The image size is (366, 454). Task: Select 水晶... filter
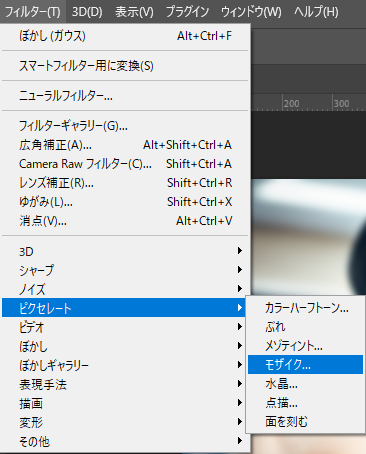(305, 384)
